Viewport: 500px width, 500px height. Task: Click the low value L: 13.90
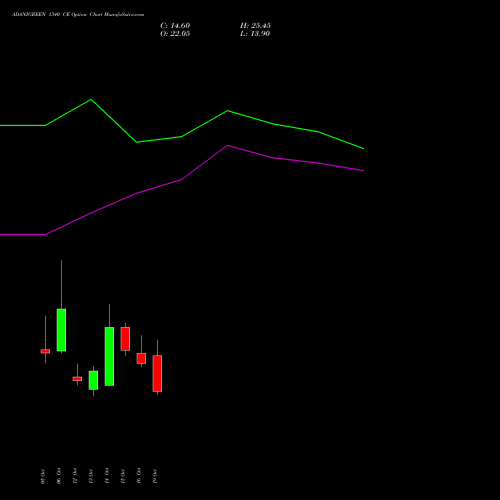coord(255,34)
